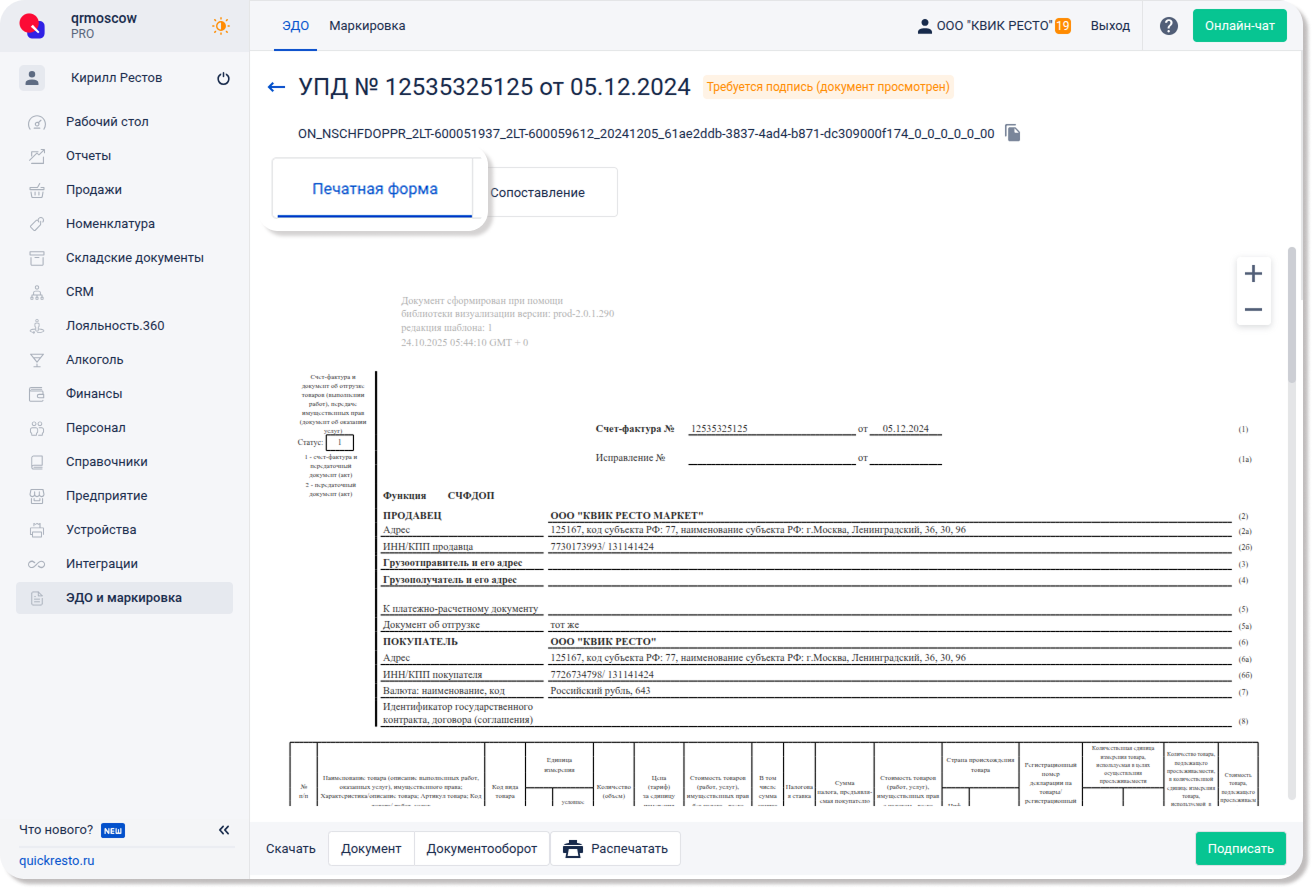Screen dimensions: 1312x888
Task: Open help question mark icon
Action: tap(1168, 26)
